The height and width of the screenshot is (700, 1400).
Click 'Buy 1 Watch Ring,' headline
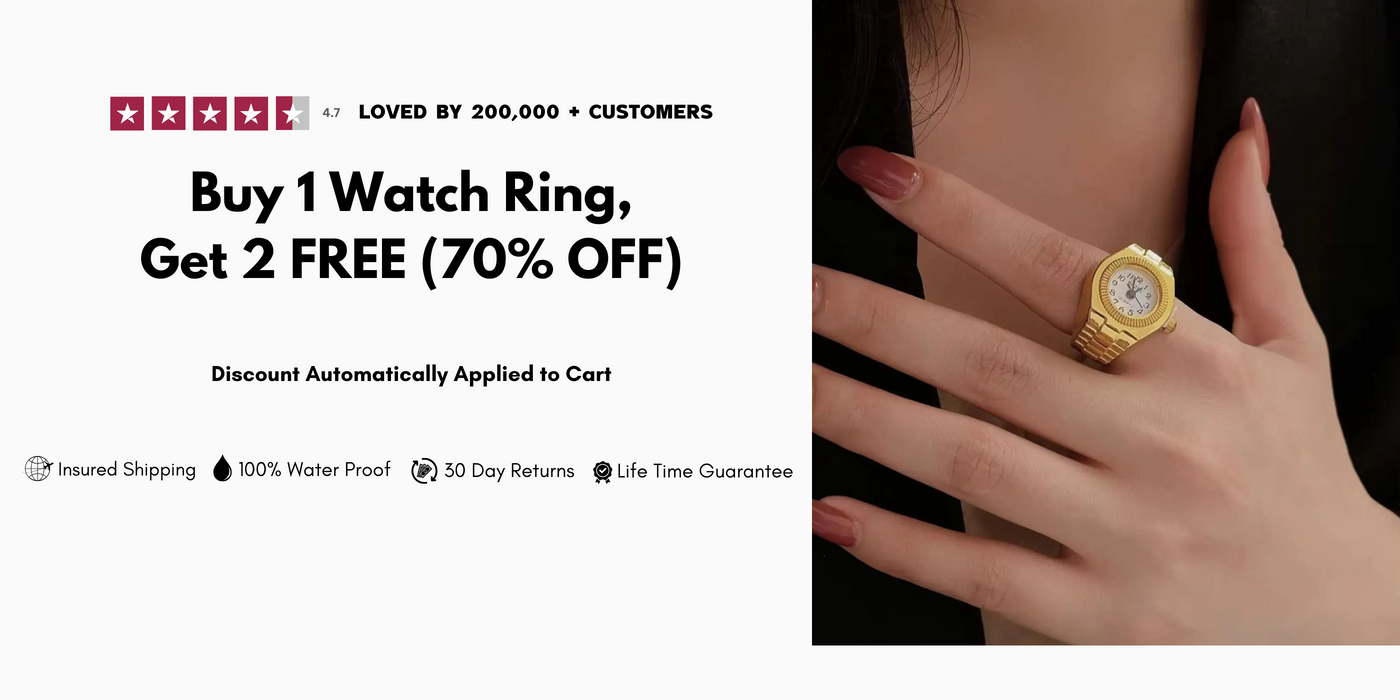pos(411,193)
